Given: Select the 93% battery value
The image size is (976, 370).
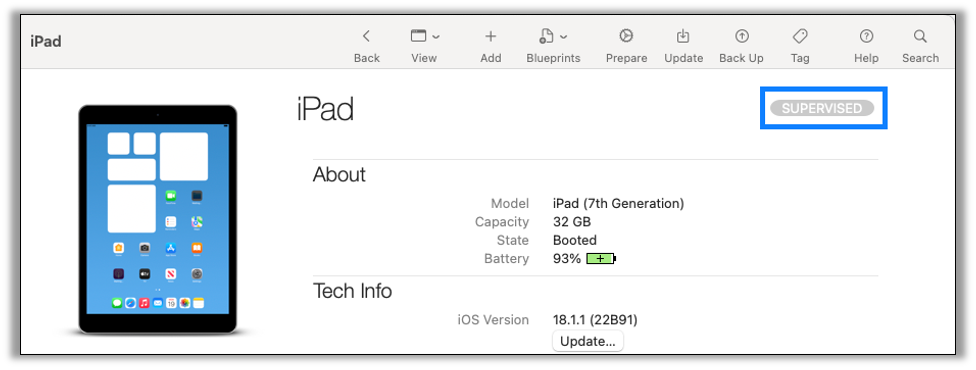Looking at the screenshot, I should 566,259.
